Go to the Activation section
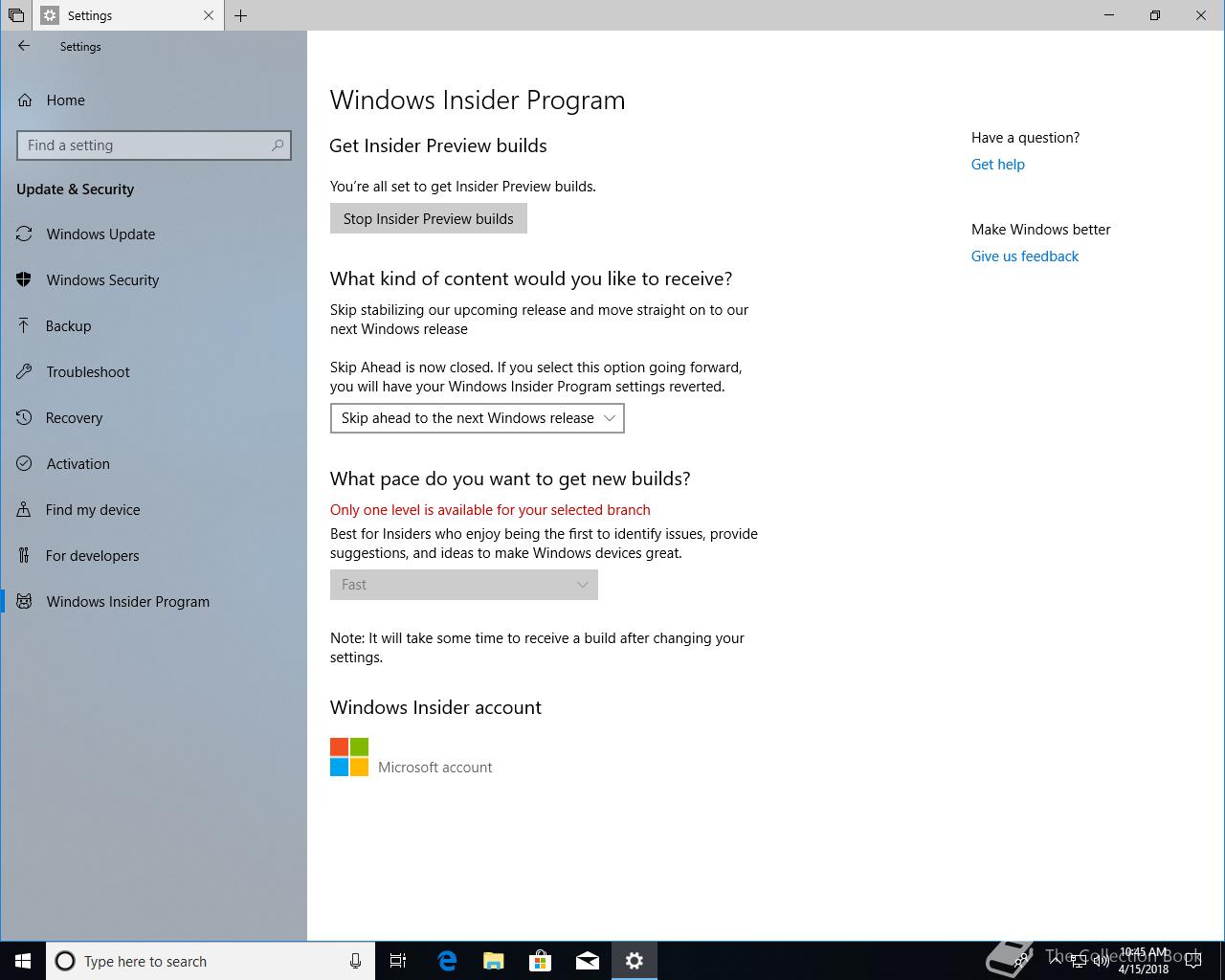Screen dimensions: 1225x980 [153, 464]
